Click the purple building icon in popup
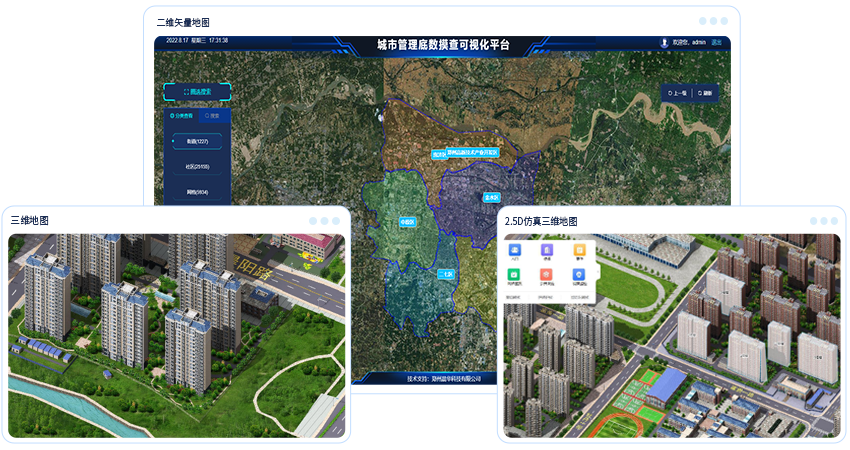The image size is (850, 450). [546, 249]
